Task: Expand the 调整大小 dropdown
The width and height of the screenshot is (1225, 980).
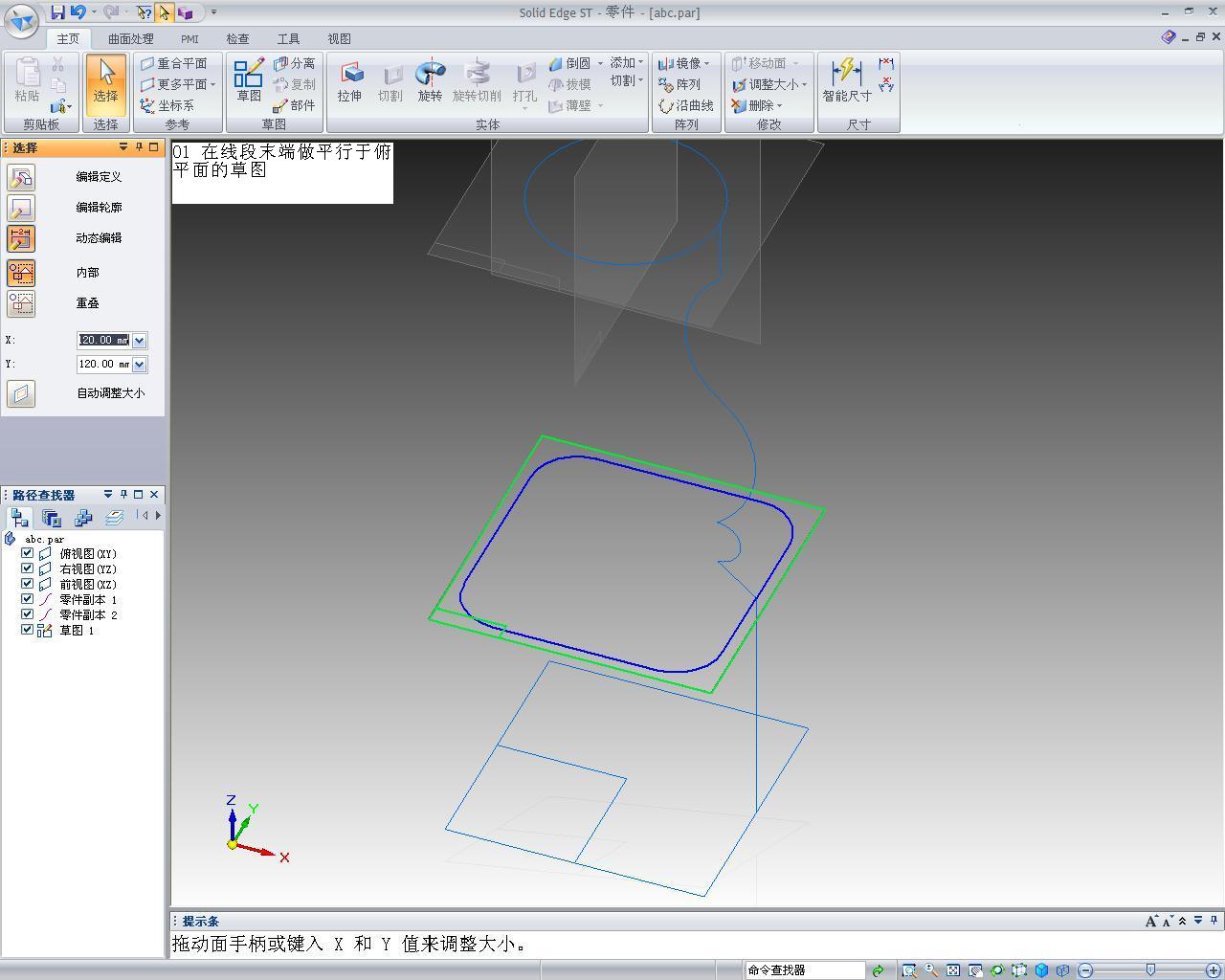Action: click(804, 84)
